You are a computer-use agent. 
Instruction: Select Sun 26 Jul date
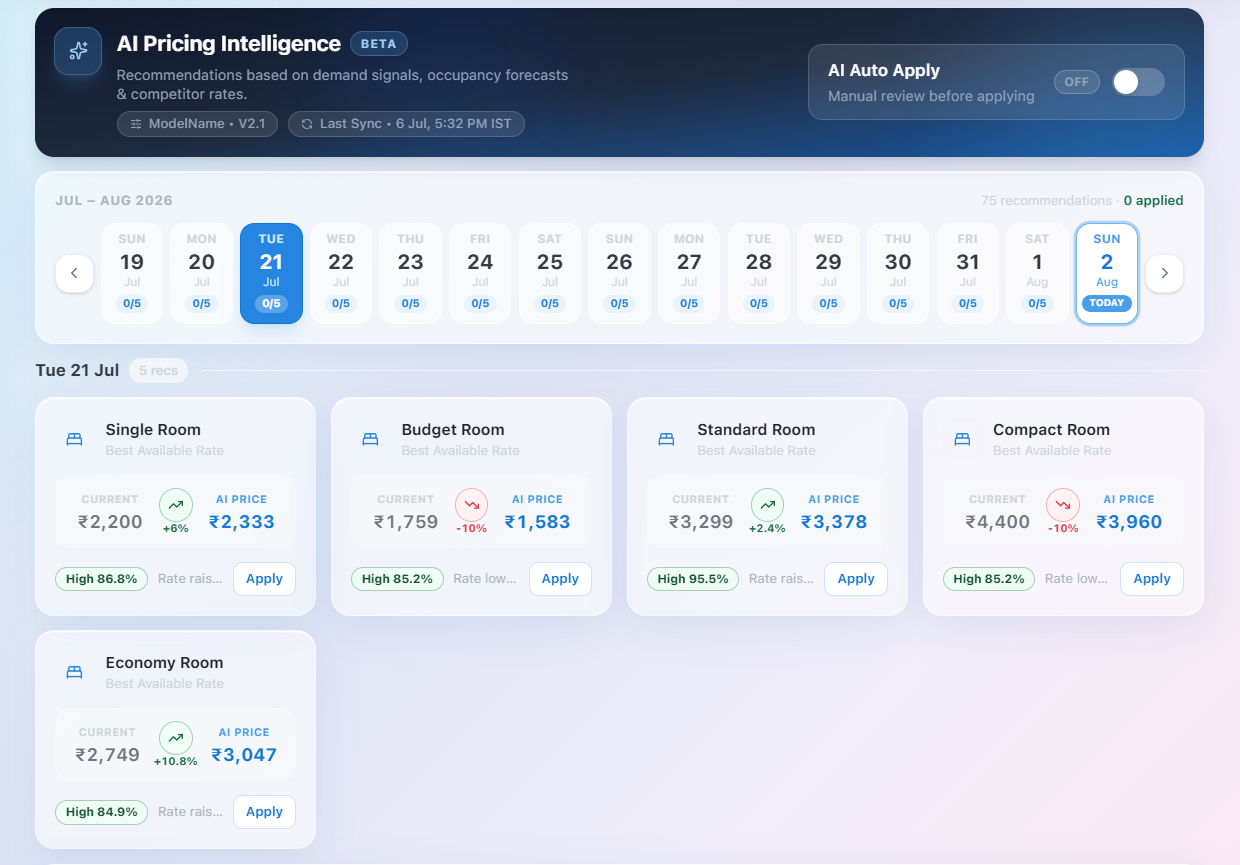click(619, 273)
